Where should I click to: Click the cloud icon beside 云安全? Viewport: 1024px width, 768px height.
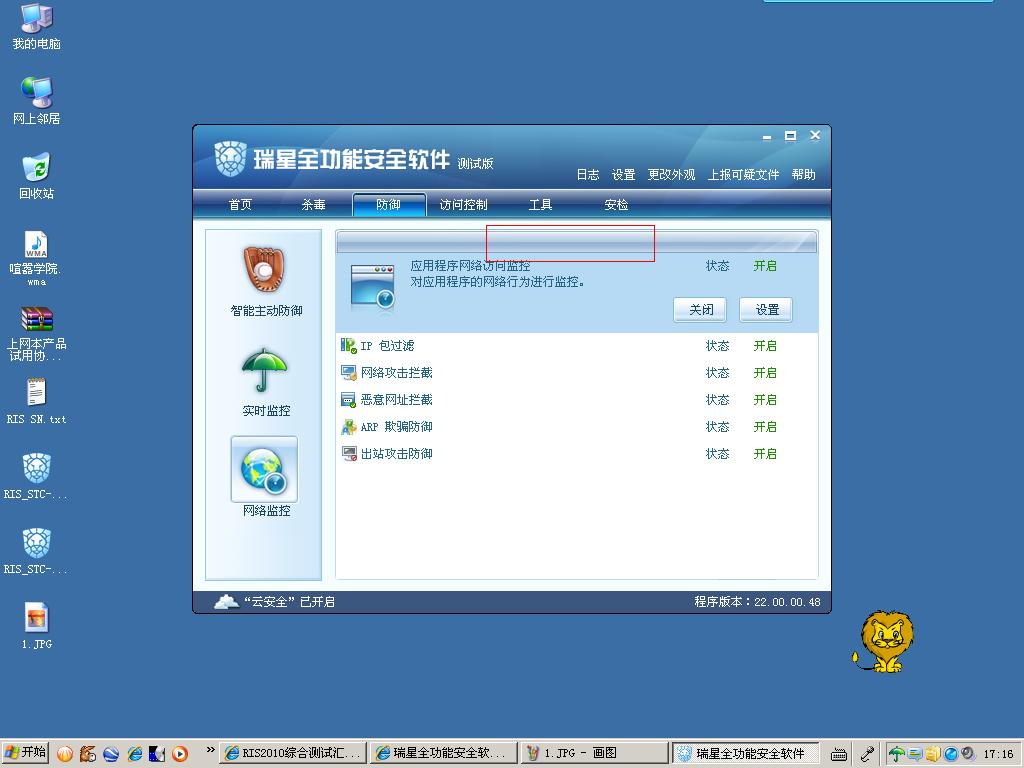(226, 601)
